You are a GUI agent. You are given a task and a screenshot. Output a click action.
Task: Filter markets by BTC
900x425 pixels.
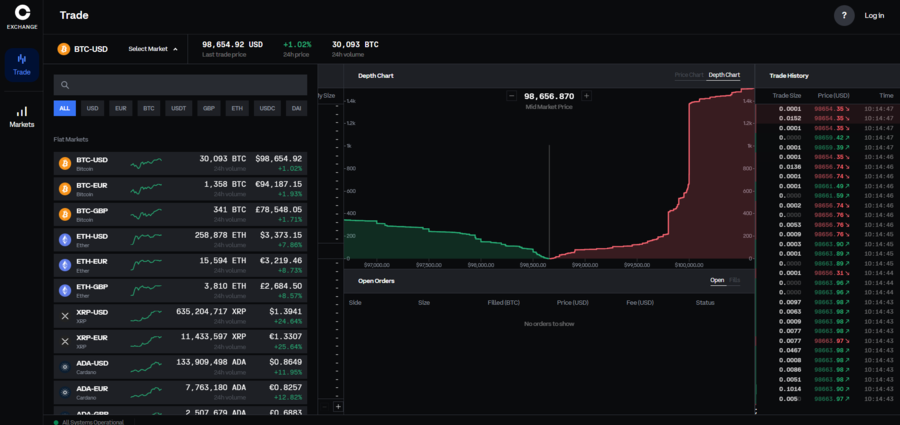(x=149, y=108)
